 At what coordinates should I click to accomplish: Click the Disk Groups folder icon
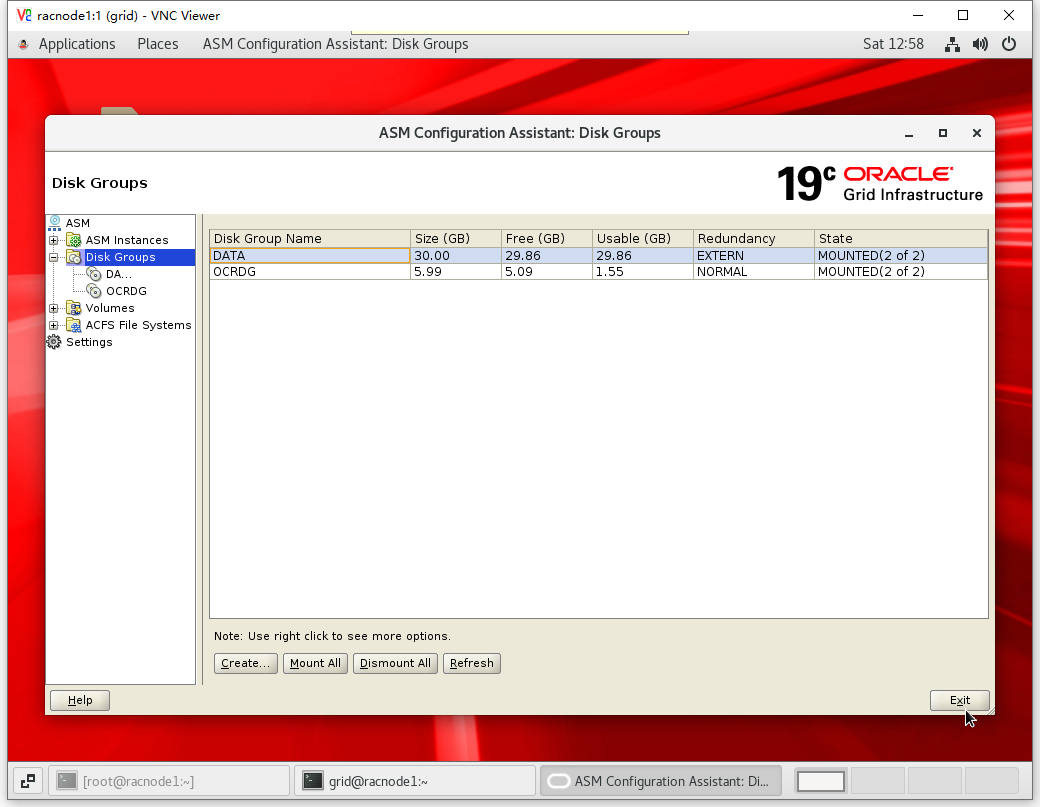click(x=74, y=257)
